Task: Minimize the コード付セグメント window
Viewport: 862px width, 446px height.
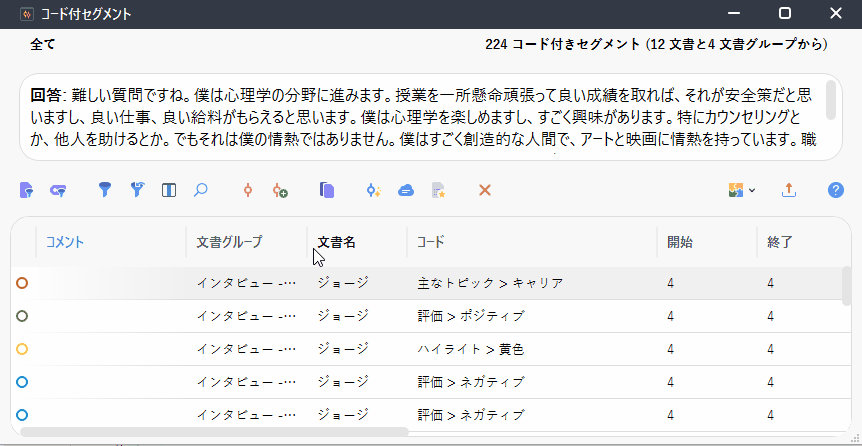Action: (733, 14)
